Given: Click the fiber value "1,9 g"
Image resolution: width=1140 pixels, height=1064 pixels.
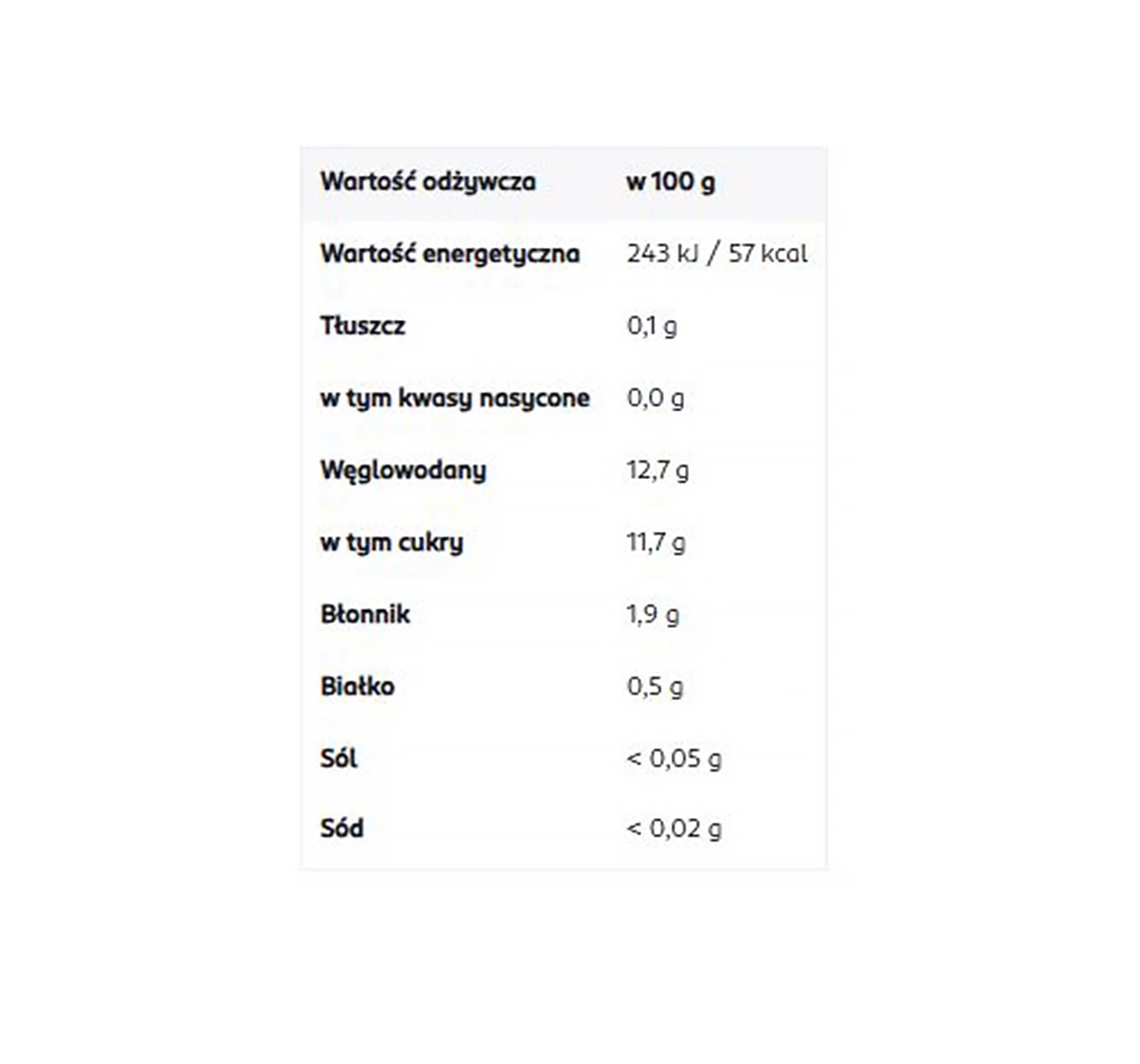Looking at the screenshot, I should coord(653,615).
